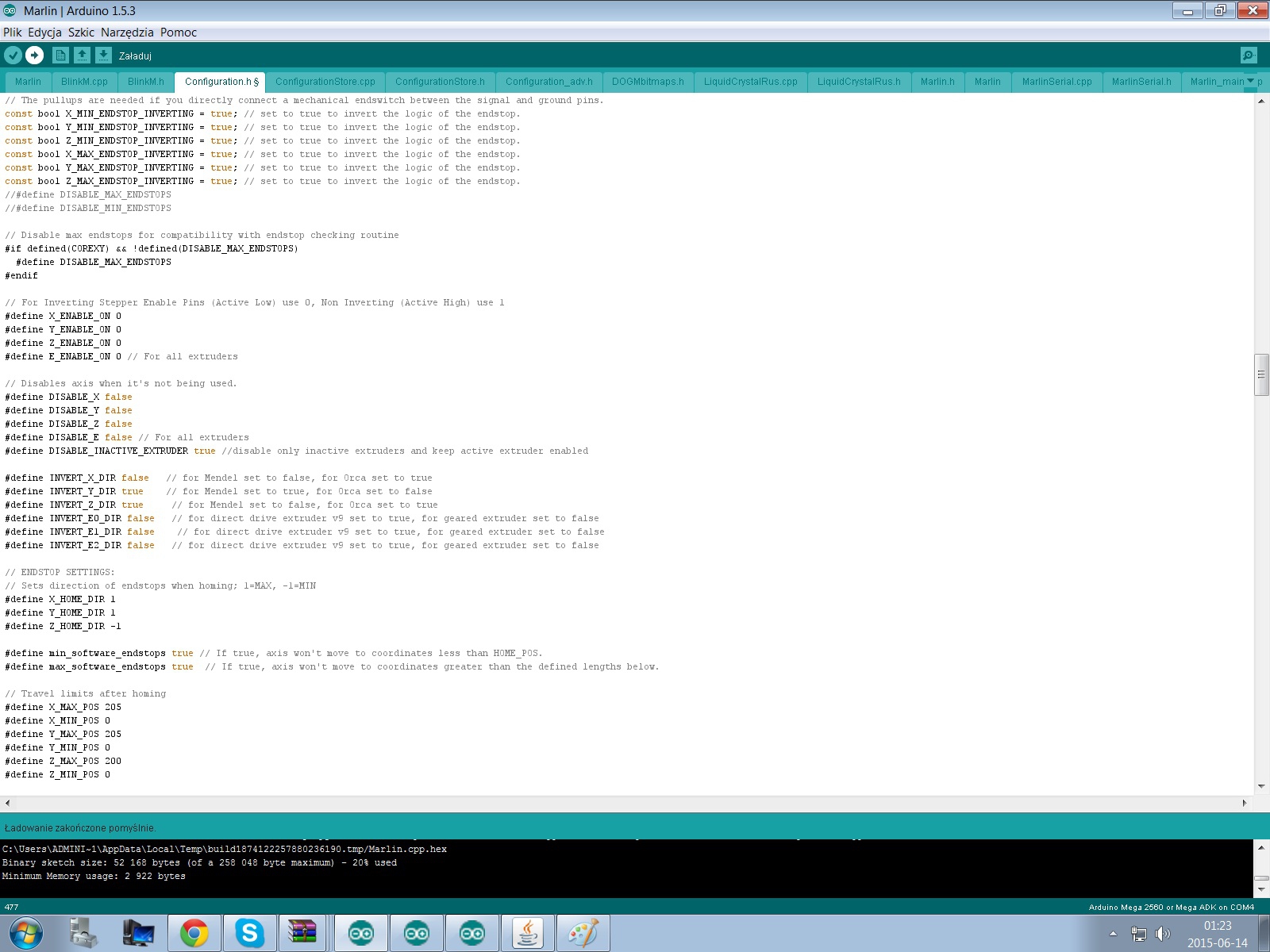The image size is (1270, 952).
Task: Open WinRAR from the taskbar
Action: [302, 933]
